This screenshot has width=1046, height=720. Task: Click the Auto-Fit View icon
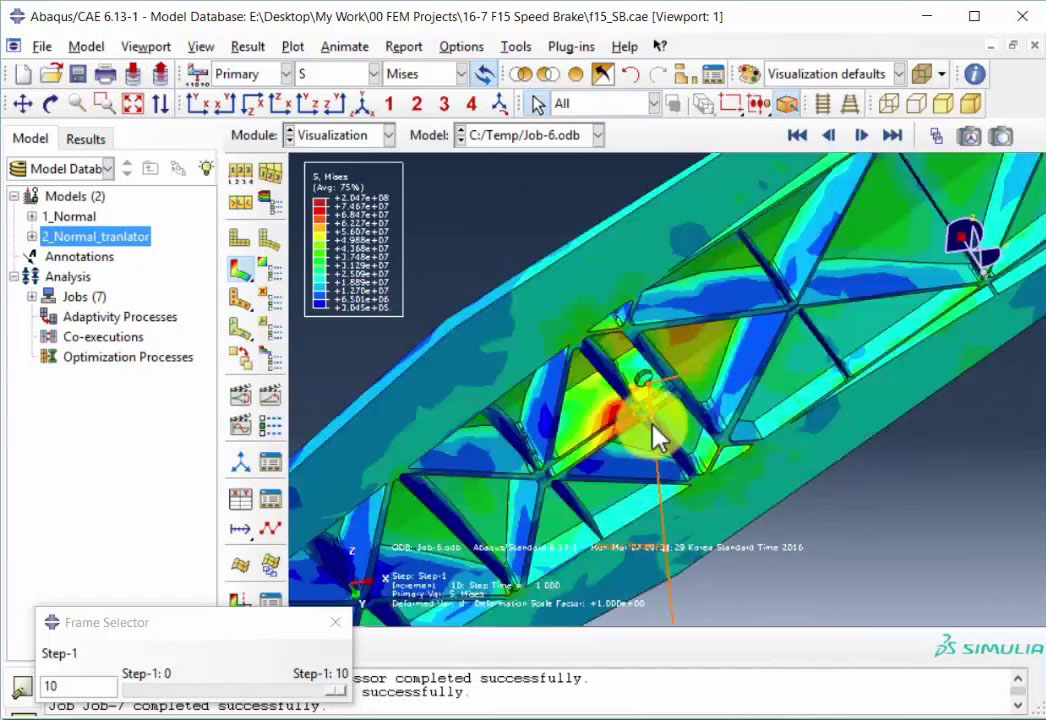coord(133,103)
